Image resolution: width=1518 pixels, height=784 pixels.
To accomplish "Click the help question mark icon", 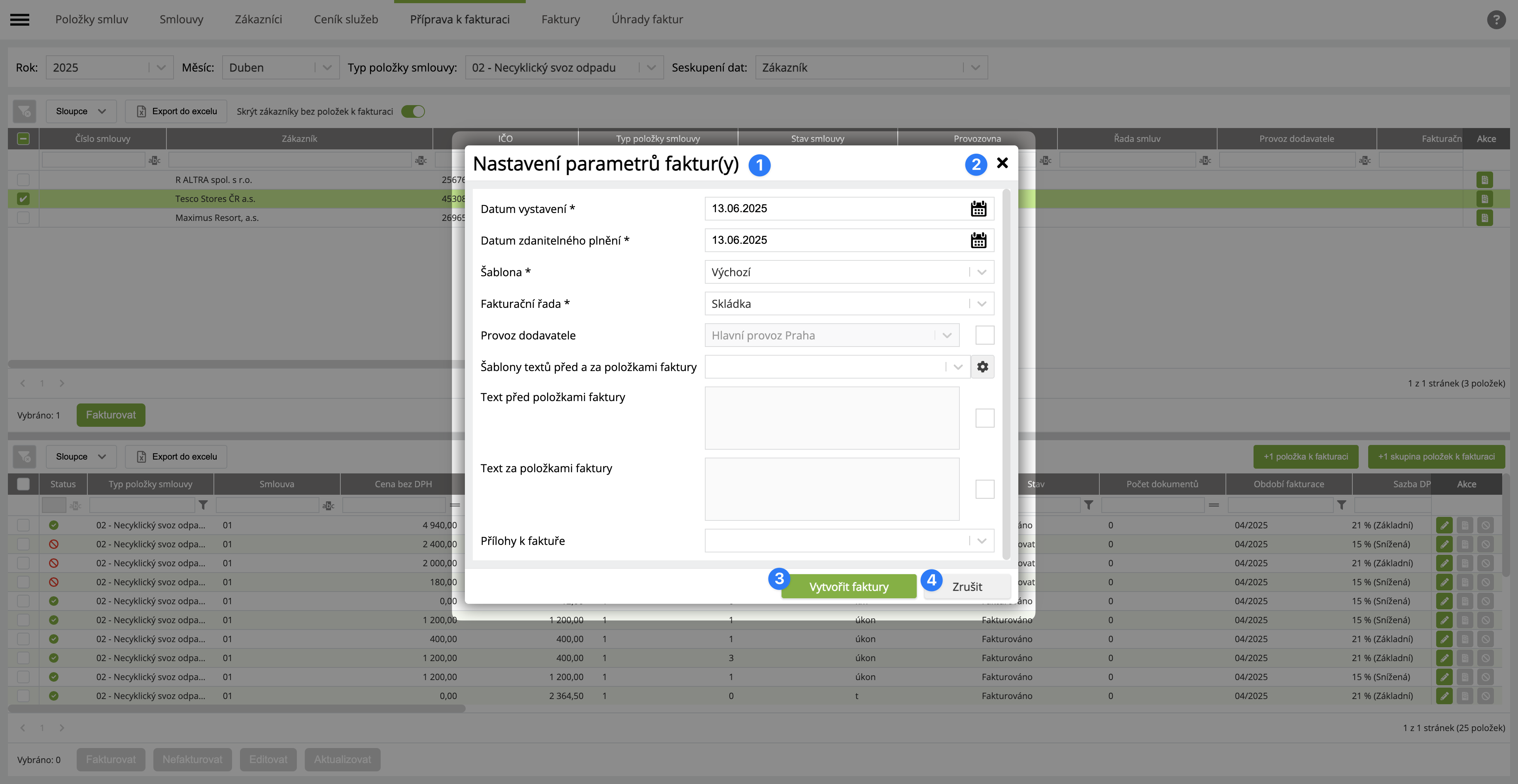I will point(1495,19).
